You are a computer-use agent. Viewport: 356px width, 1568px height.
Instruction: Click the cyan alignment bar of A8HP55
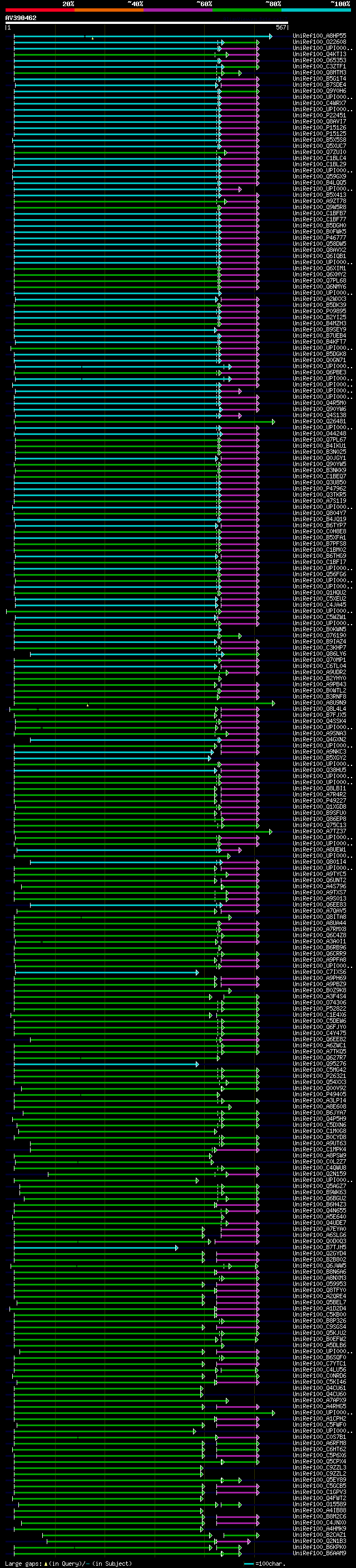pyautogui.click(x=142, y=36)
